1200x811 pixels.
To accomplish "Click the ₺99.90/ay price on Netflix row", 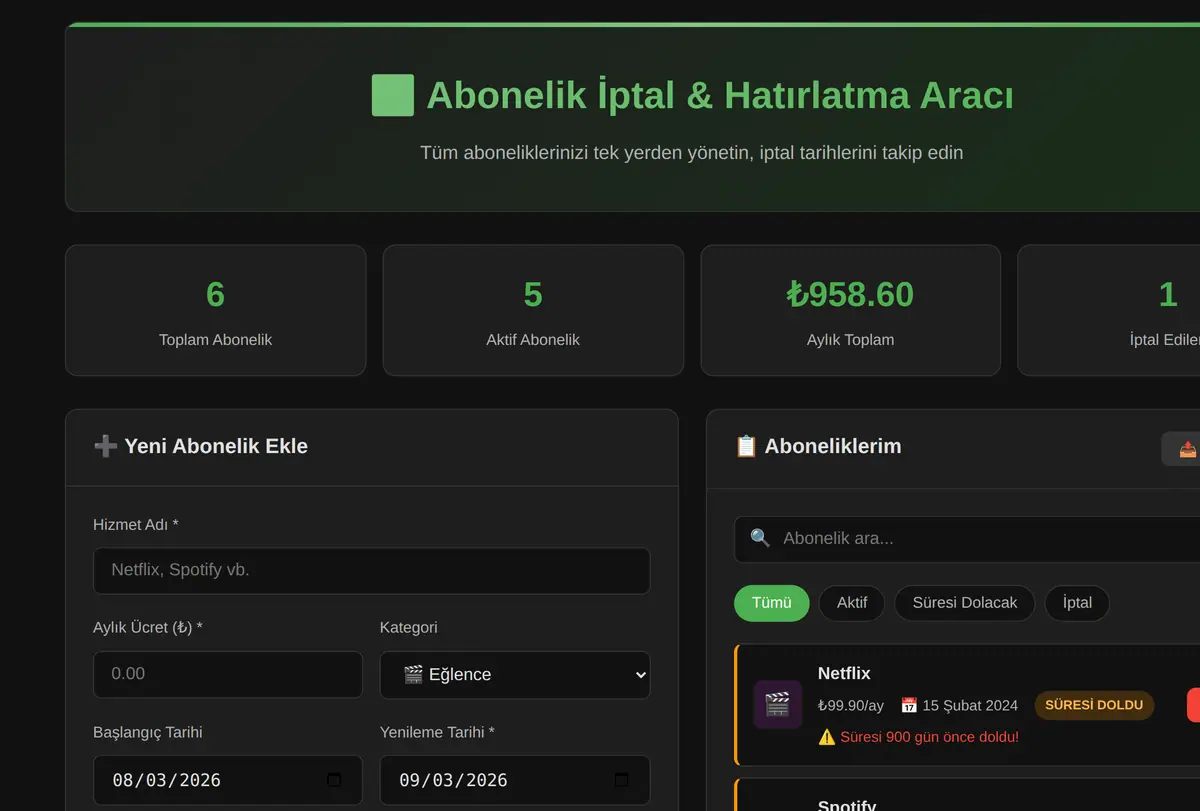I will point(851,705).
